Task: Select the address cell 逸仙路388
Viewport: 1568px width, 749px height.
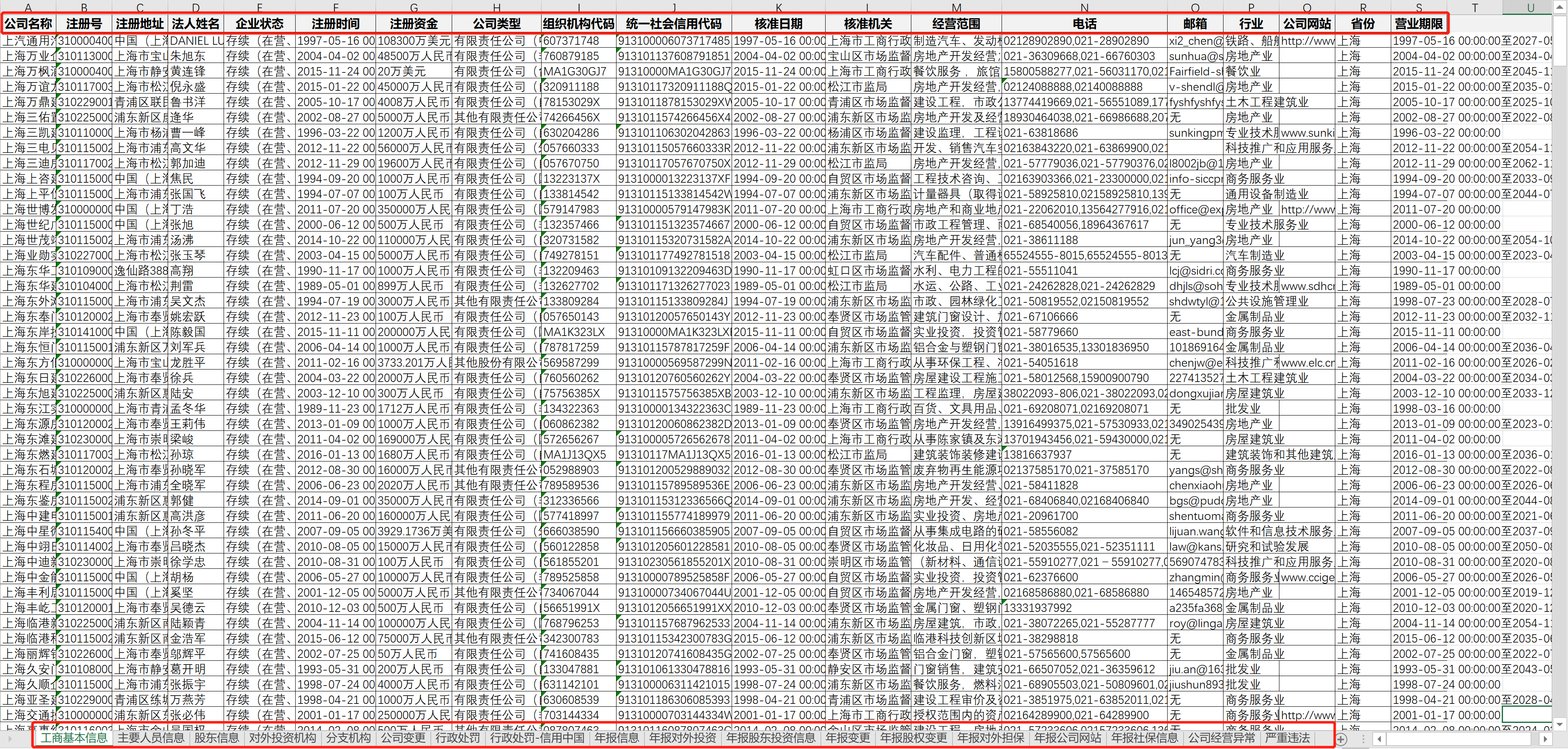Action: (x=140, y=271)
